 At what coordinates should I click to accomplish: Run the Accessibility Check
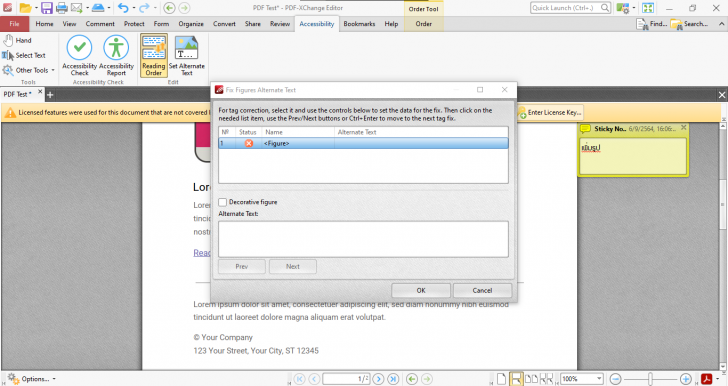pyautogui.click(x=79, y=55)
